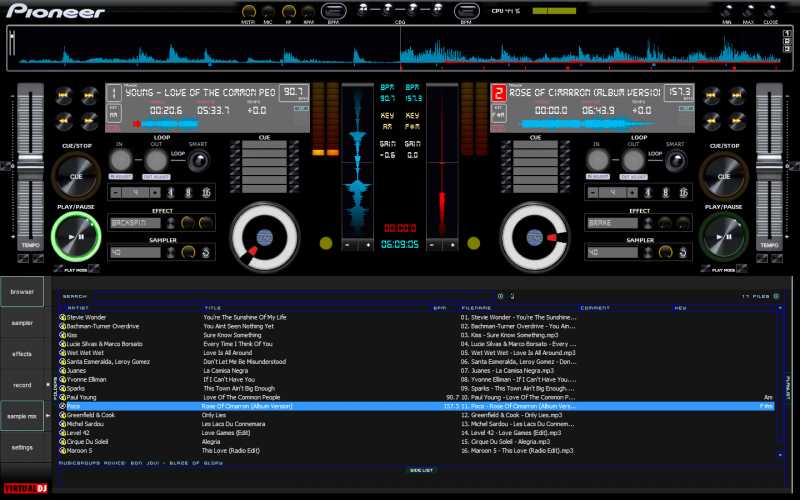800x500 pixels.
Task: Open the browser tab
Action: tap(22, 292)
